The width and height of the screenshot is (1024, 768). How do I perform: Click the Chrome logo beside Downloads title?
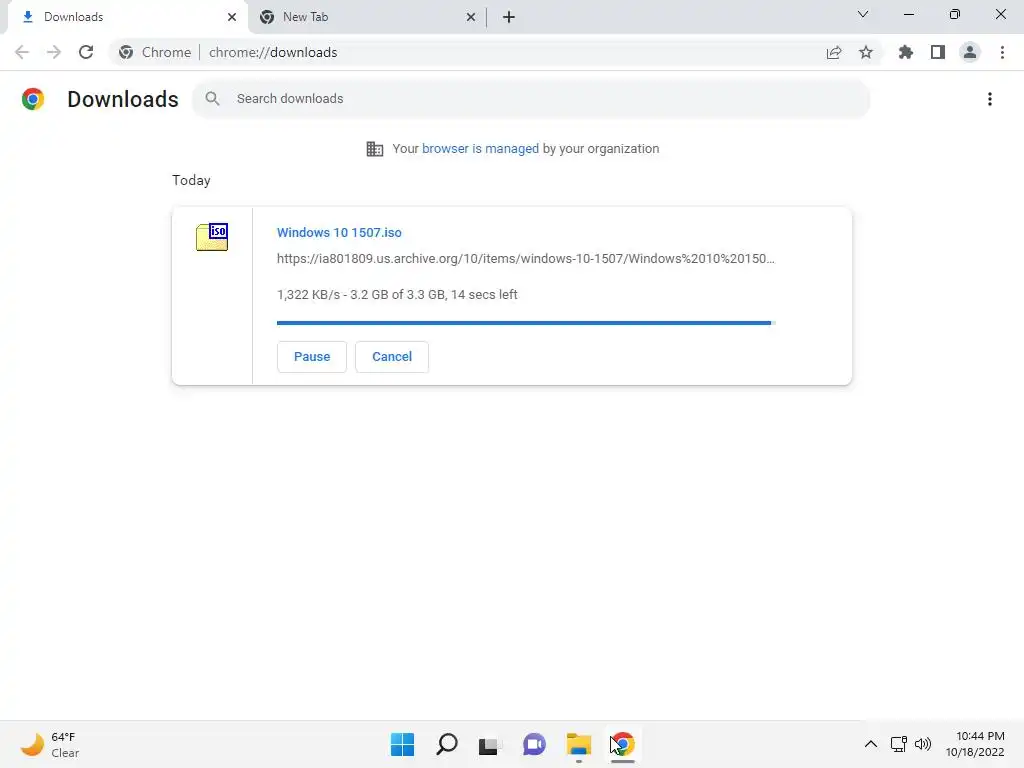click(x=33, y=99)
